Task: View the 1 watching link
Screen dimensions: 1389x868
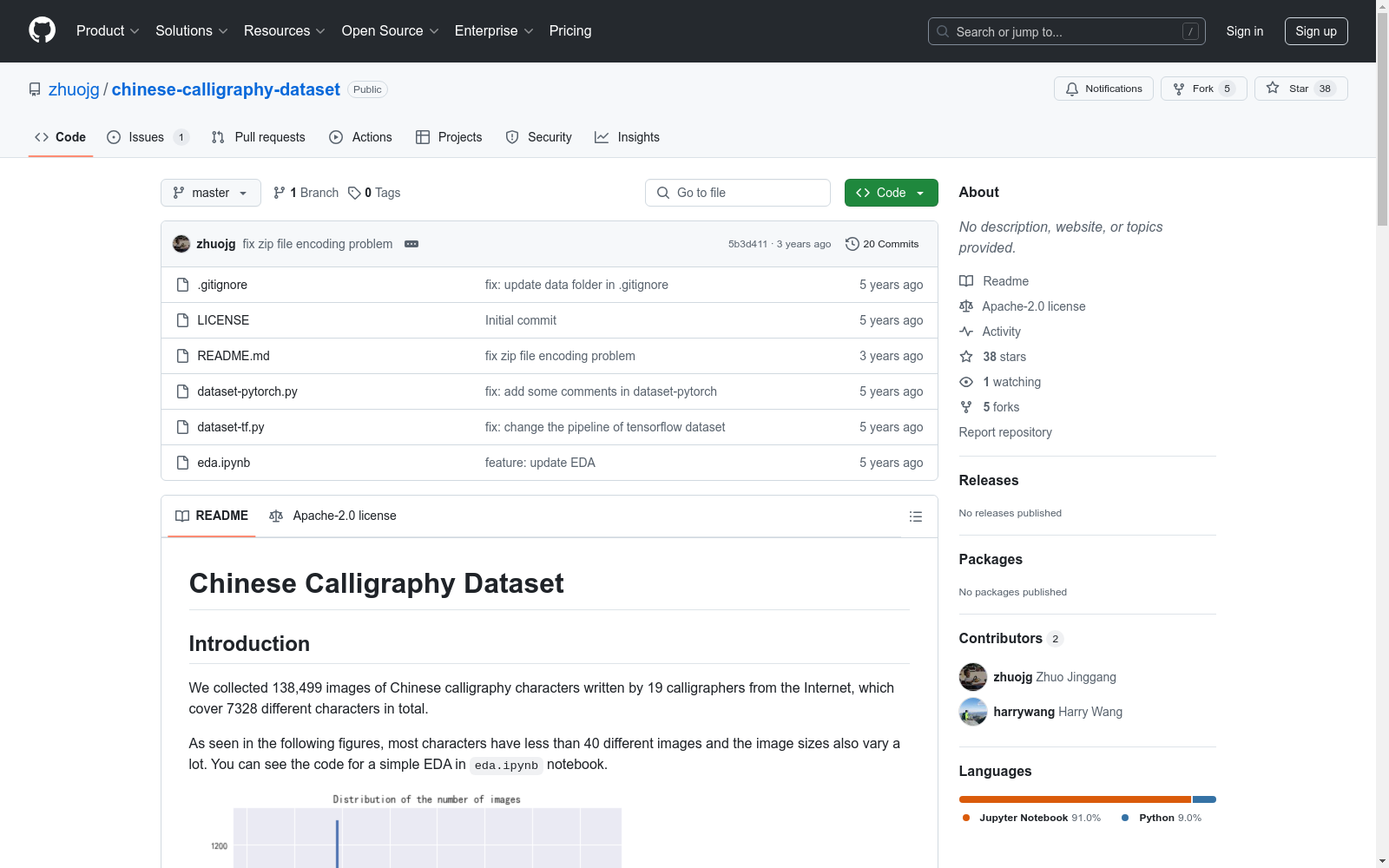Action: pyautogui.click(x=1000, y=382)
